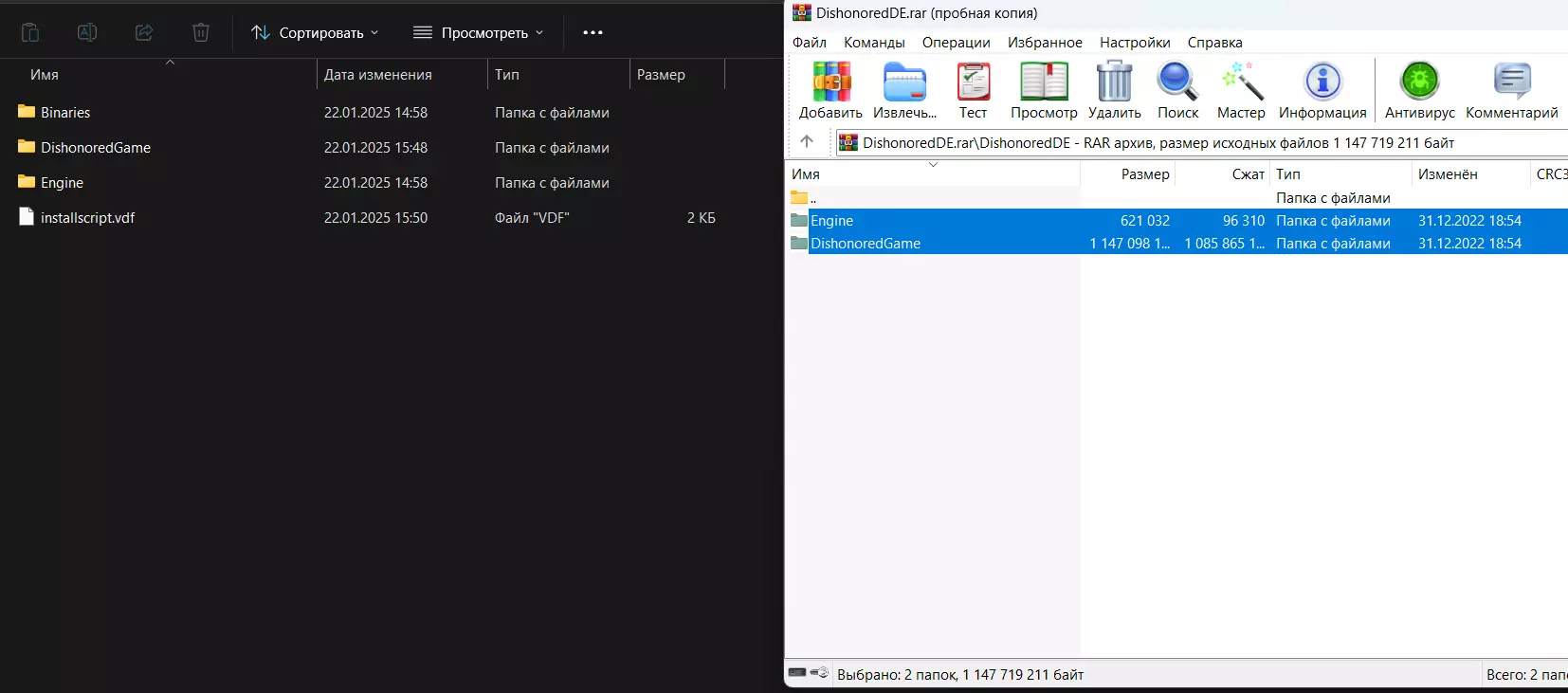Click the Всего total in WinRAR status bar
Image resolution: width=1568 pixels, height=693 pixels.
(x=1526, y=675)
